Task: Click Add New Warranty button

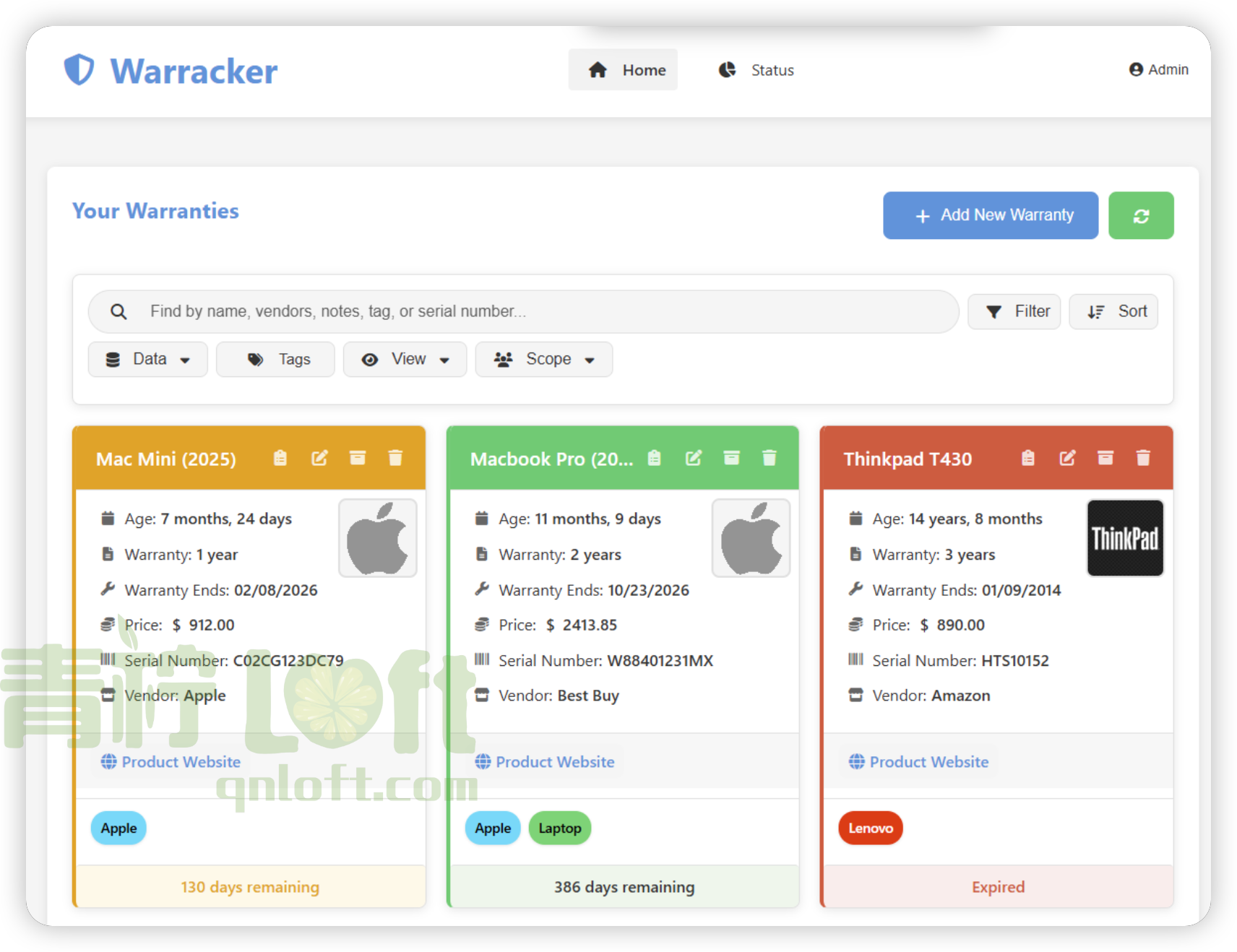Action: coord(990,215)
